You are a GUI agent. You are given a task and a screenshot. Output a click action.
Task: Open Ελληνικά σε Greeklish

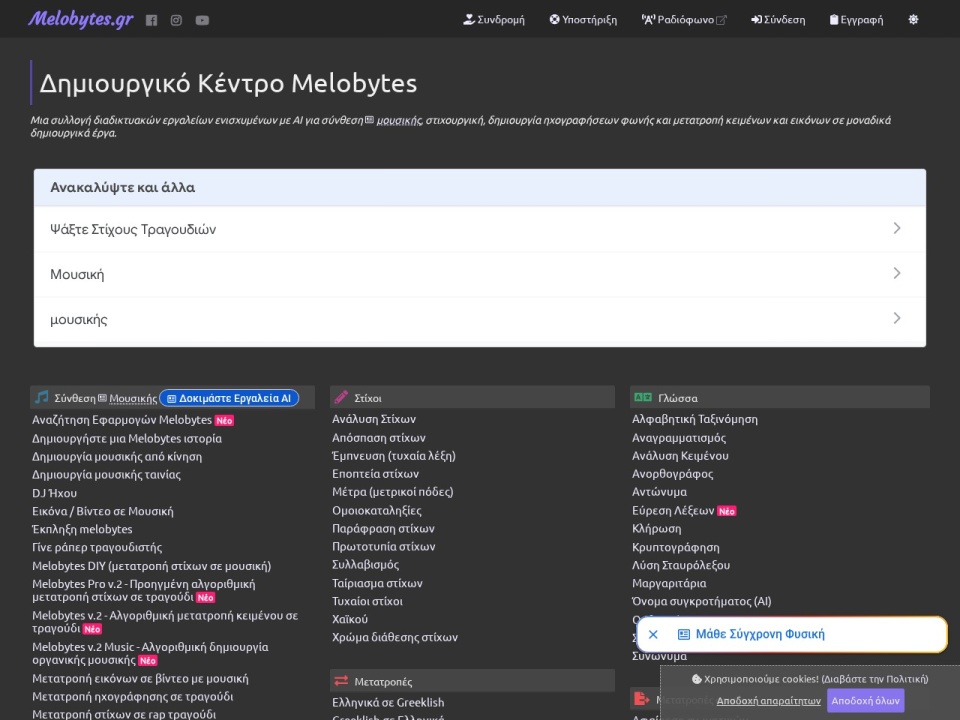click(388, 702)
